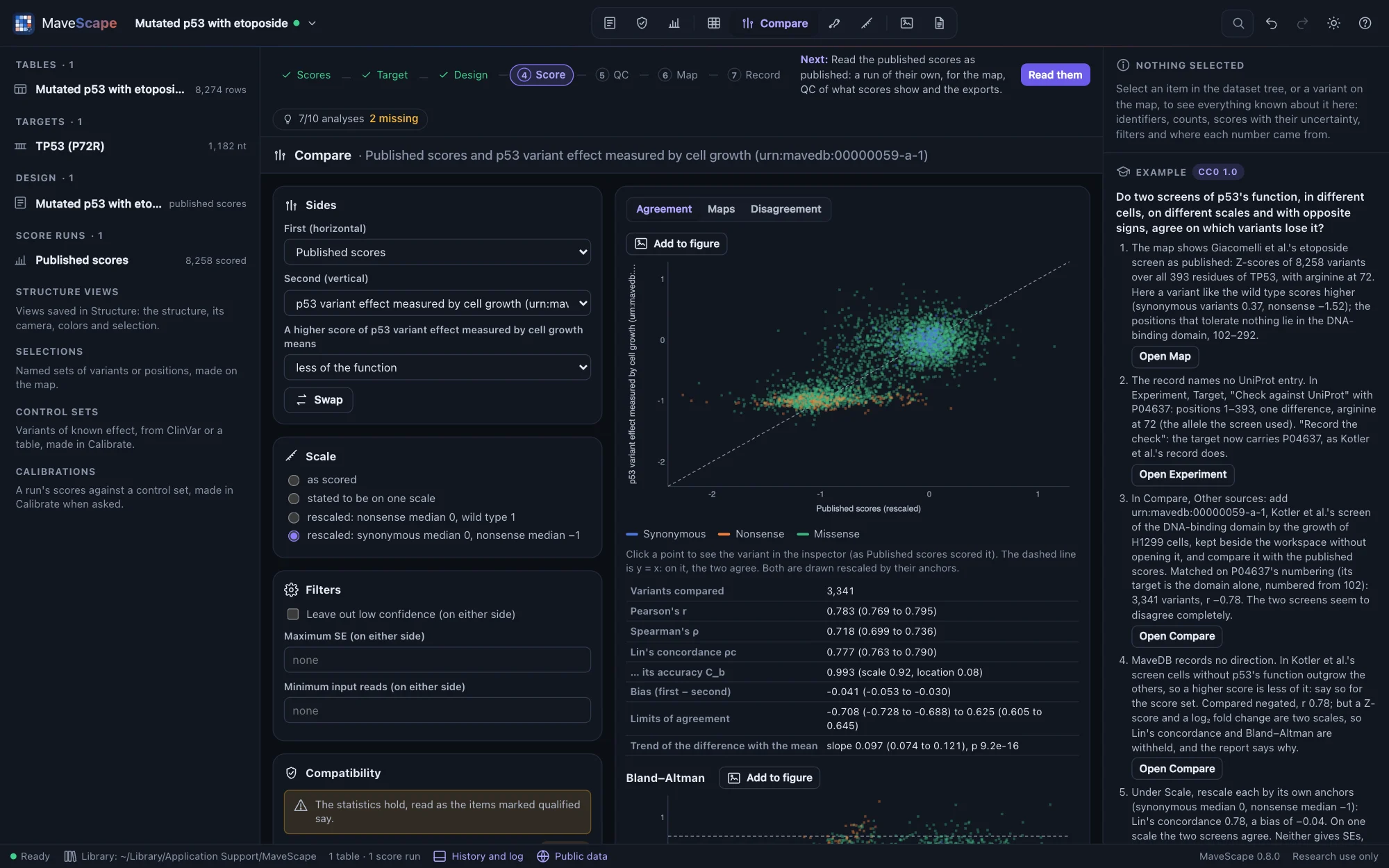
Task: Open the First (horizontal) Published scores dropdown
Action: tap(438, 252)
